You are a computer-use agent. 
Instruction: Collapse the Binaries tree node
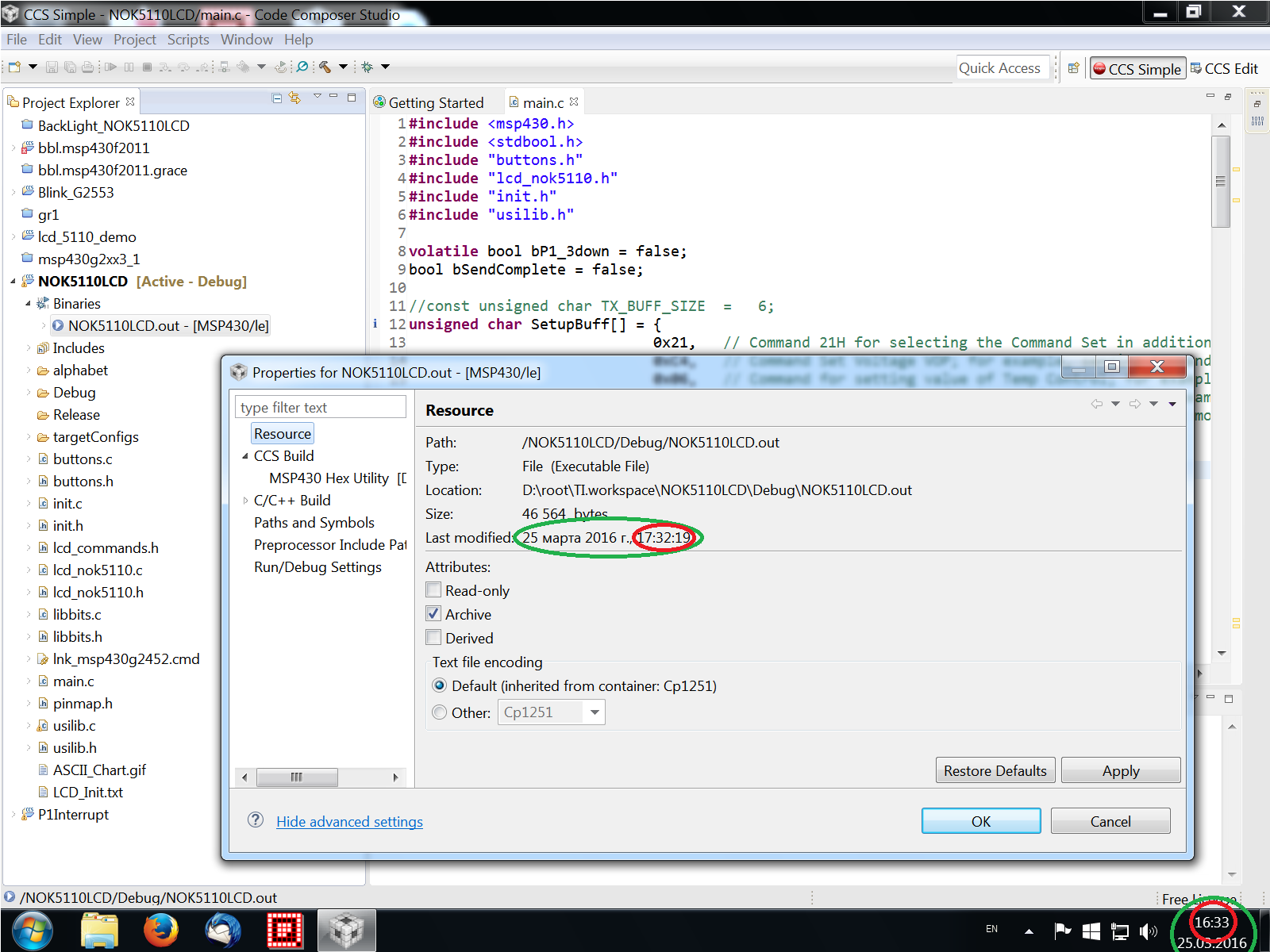pyautogui.click(x=28, y=304)
